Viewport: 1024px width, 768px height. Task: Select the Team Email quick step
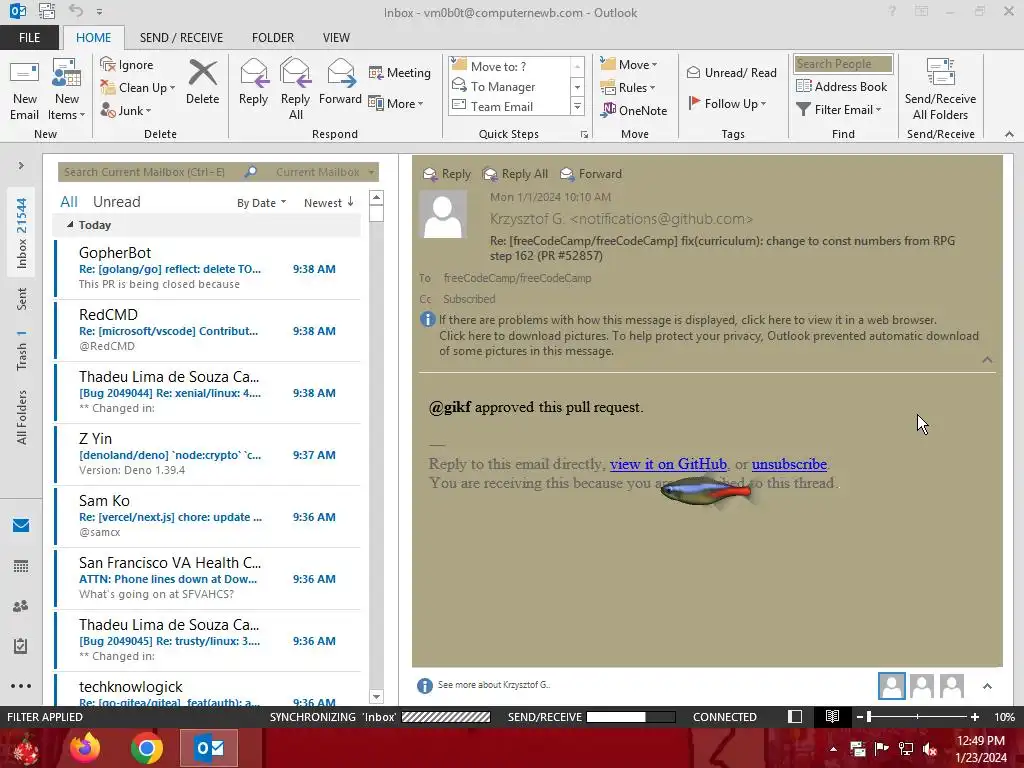[x=510, y=106]
